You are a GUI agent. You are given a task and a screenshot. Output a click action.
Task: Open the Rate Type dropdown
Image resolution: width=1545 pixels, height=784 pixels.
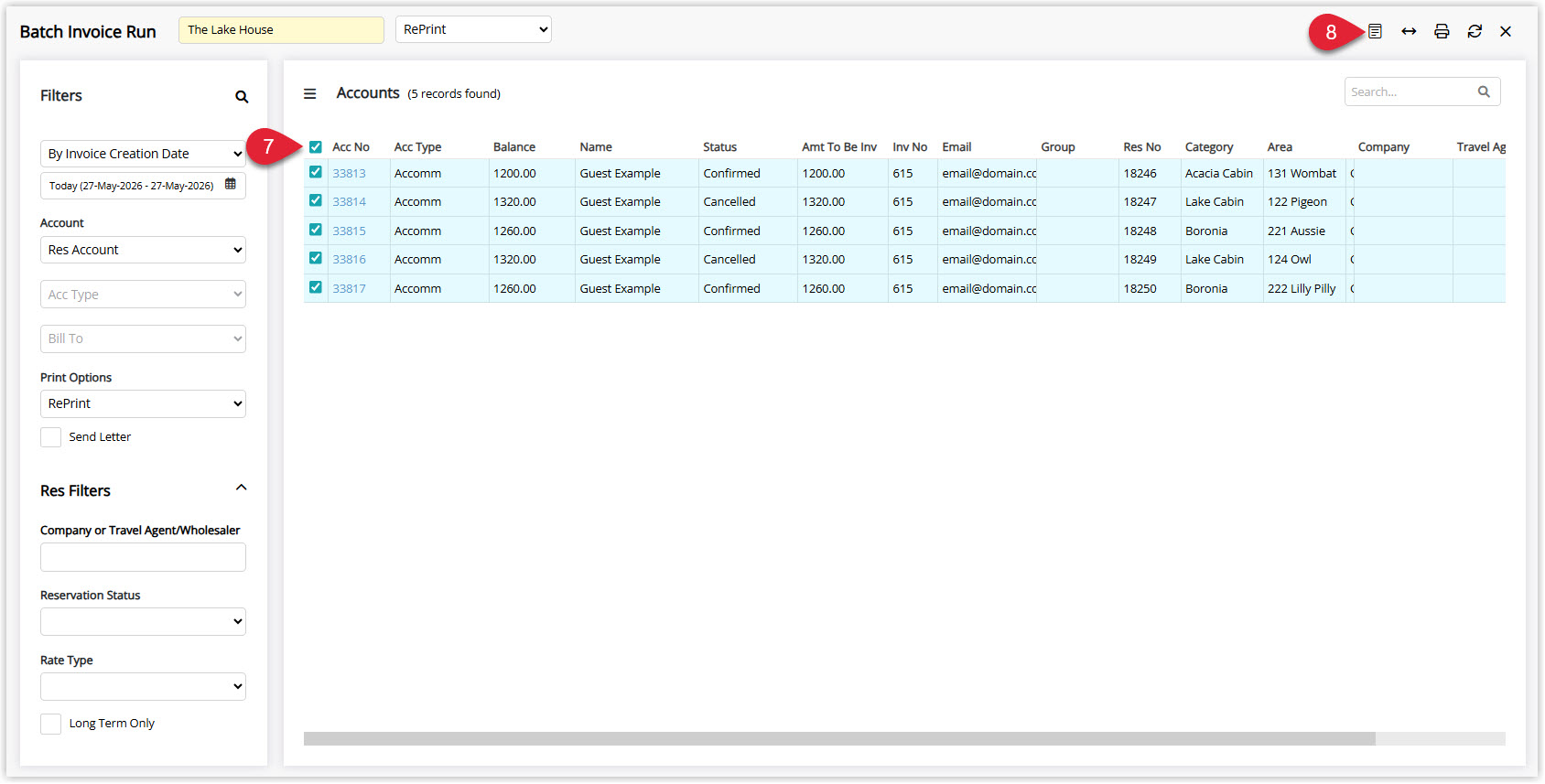[143, 686]
